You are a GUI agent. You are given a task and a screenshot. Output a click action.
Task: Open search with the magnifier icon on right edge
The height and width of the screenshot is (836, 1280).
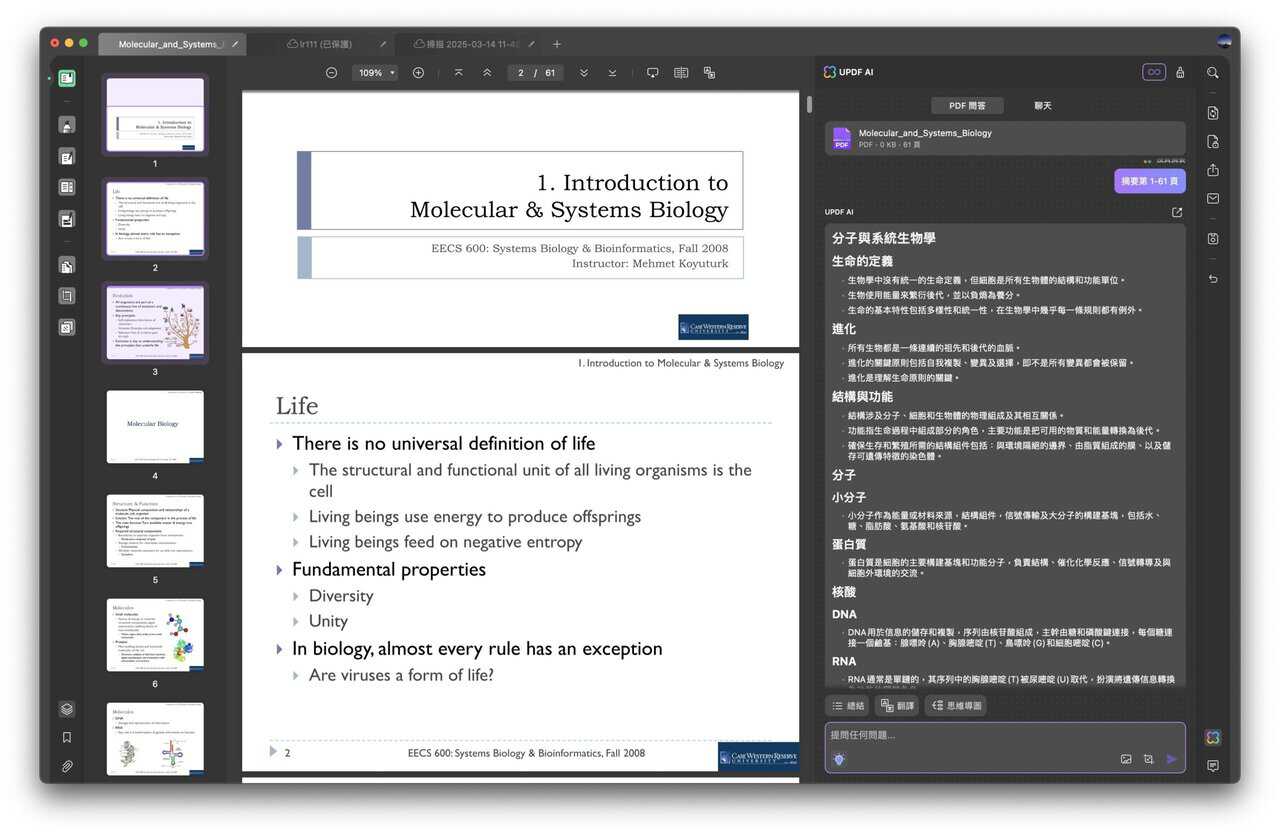pos(1212,72)
